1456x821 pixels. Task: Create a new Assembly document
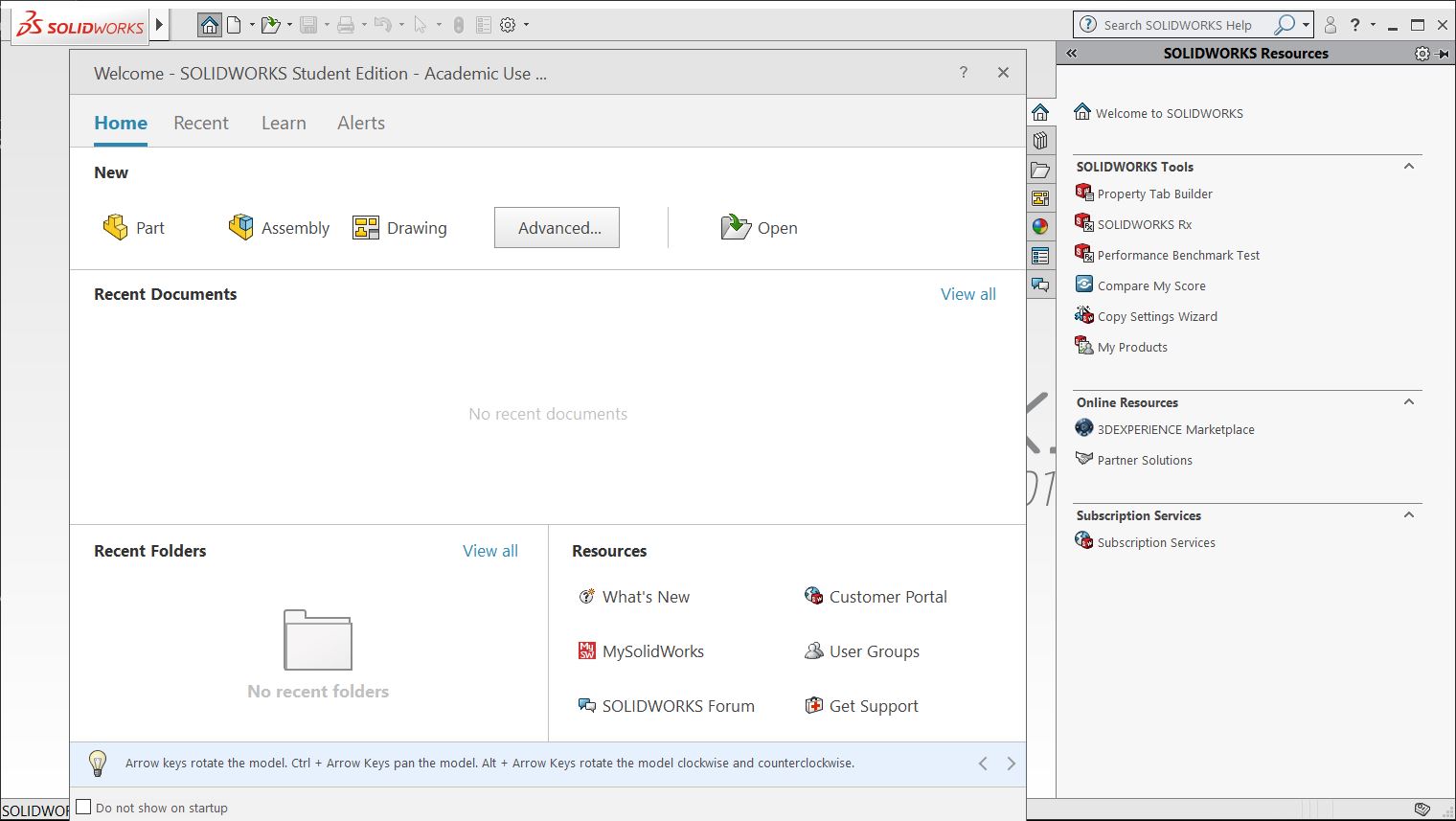point(279,228)
